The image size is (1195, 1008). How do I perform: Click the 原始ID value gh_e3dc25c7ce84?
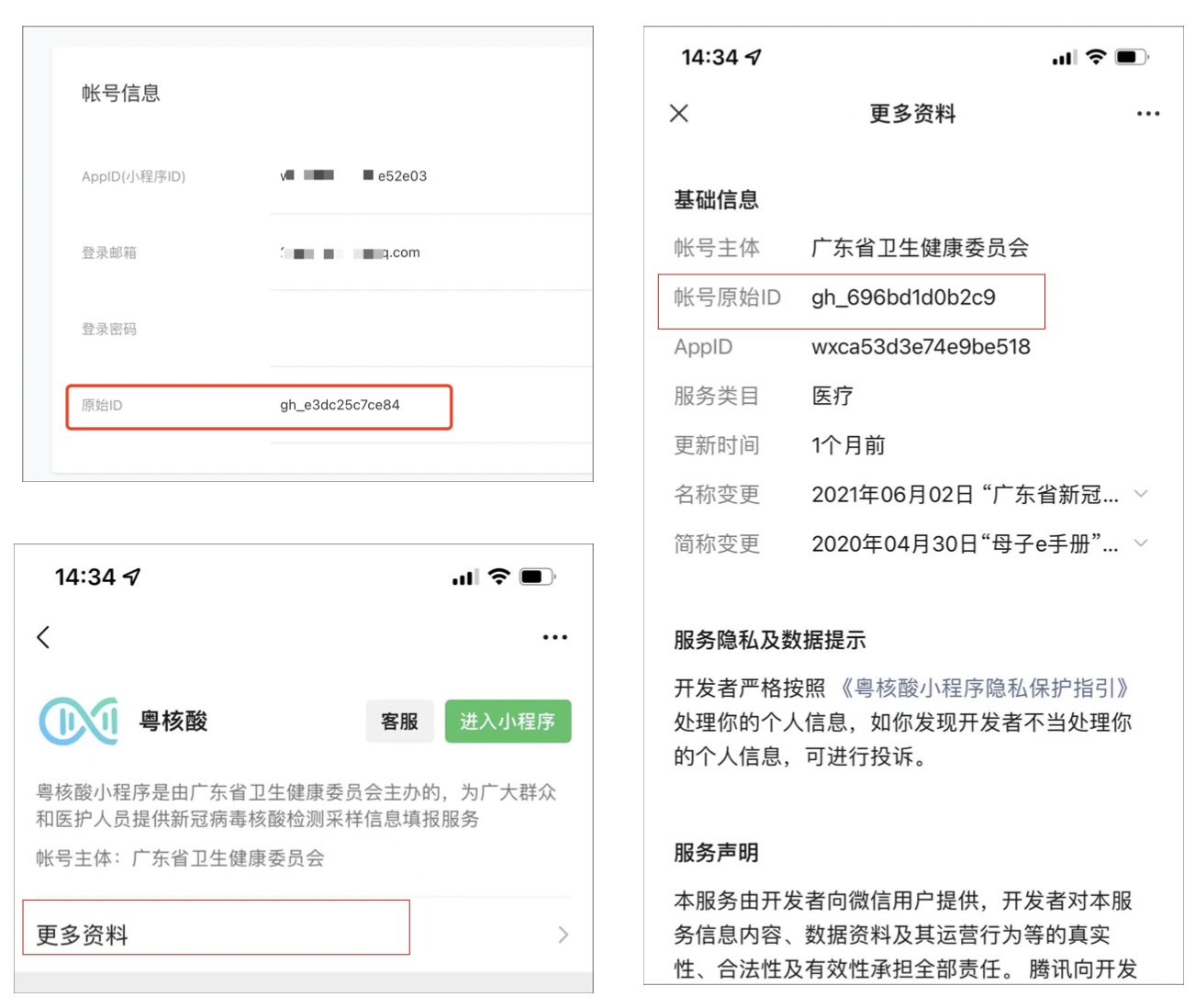(340, 405)
